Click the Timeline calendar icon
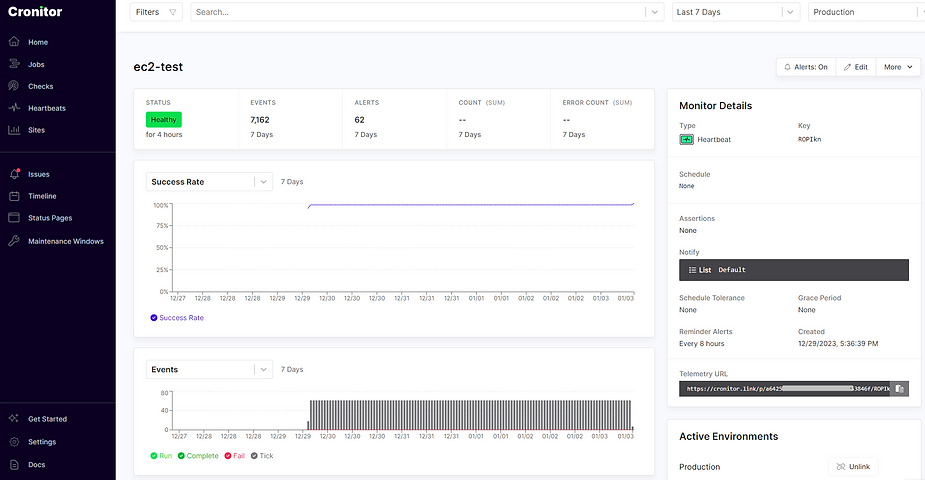 click(x=14, y=196)
